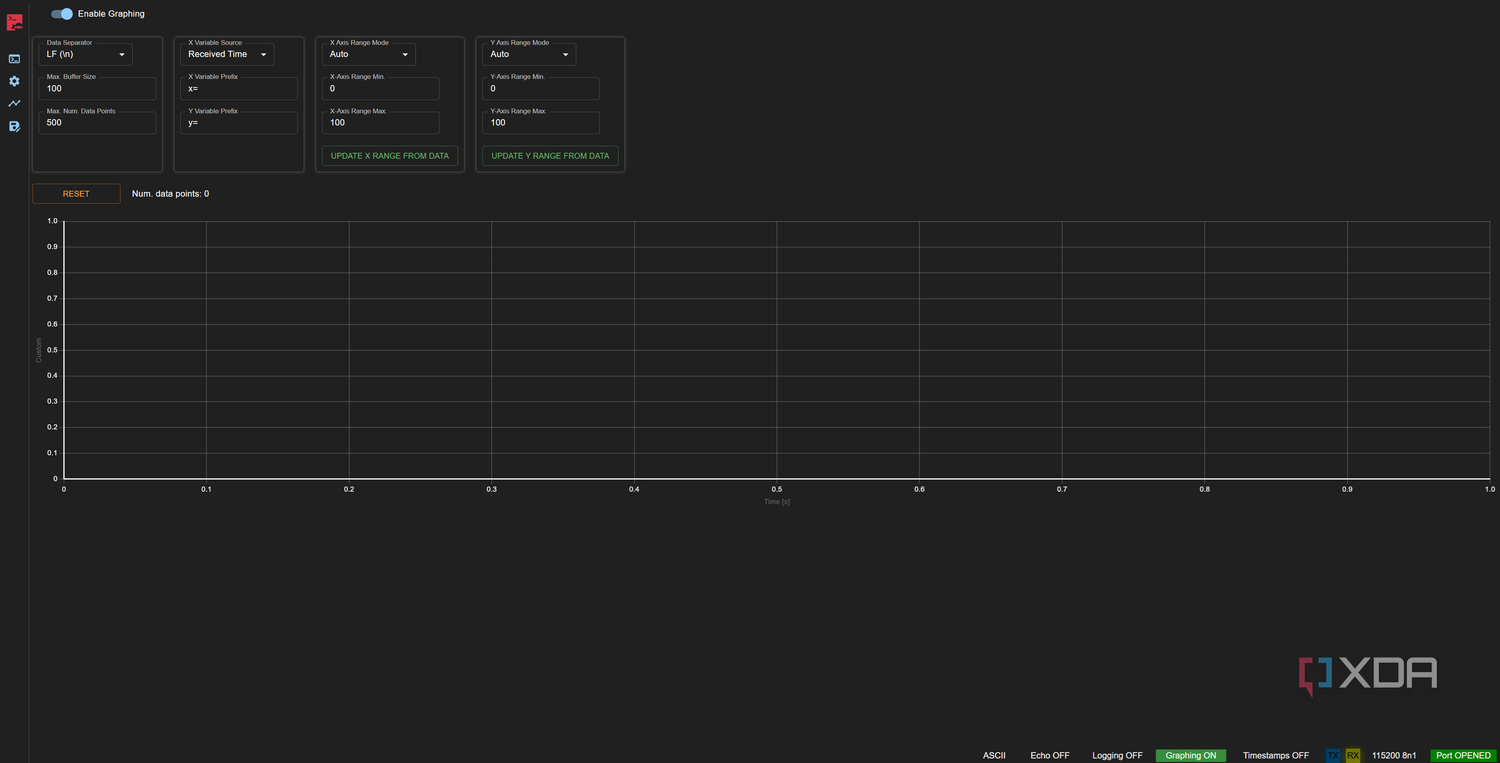Expand the Y Axis Range Mode dropdown

click(x=530, y=54)
